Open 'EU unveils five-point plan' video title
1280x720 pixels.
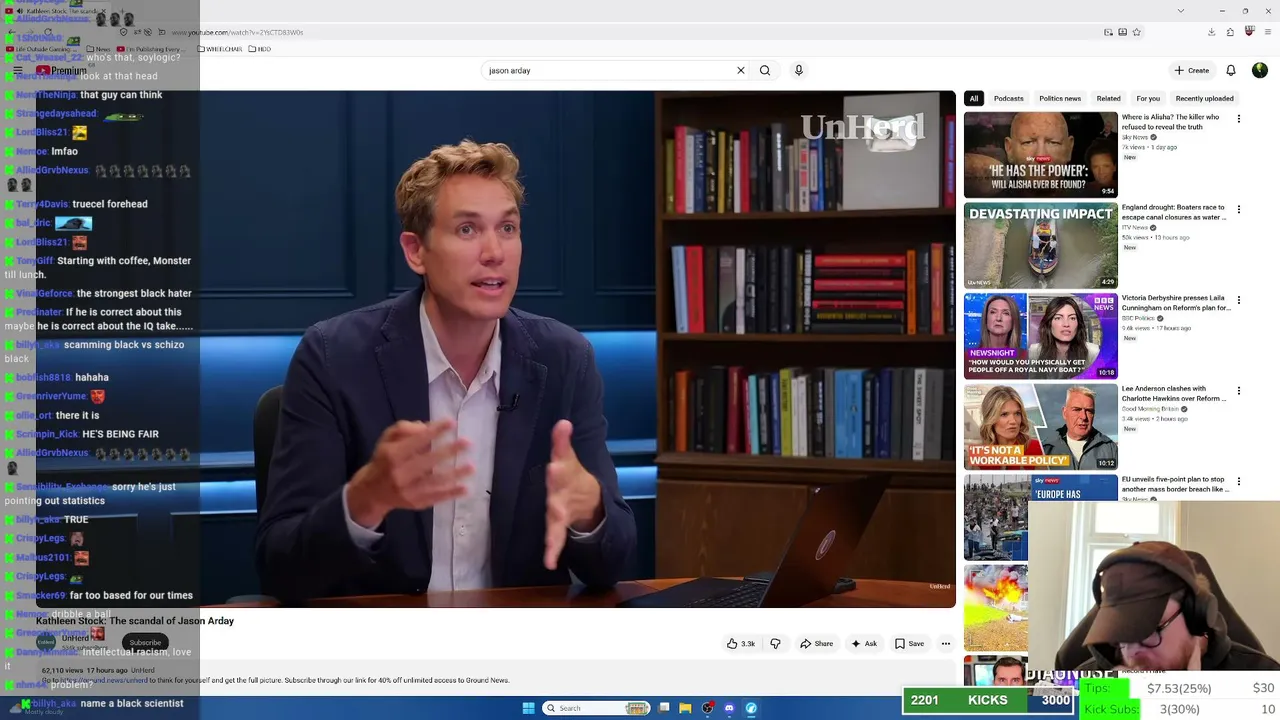(1176, 484)
